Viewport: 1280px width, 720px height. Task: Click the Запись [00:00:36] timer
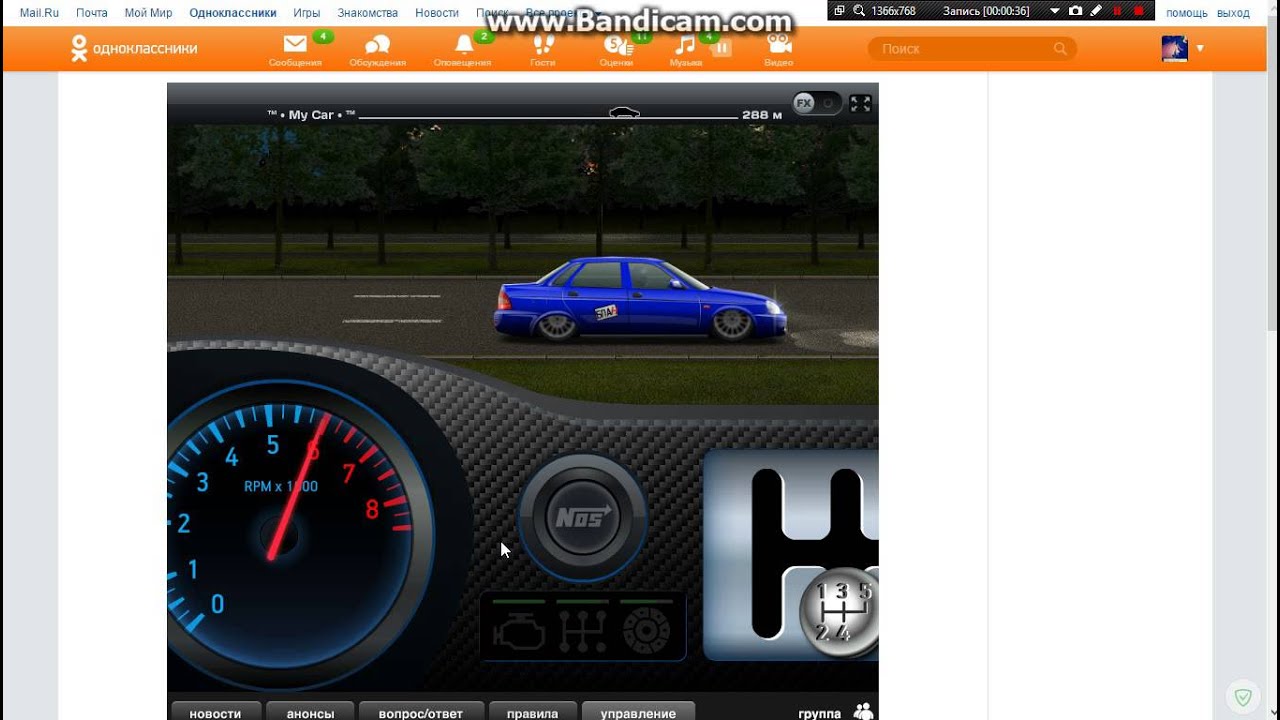click(986, 11)
